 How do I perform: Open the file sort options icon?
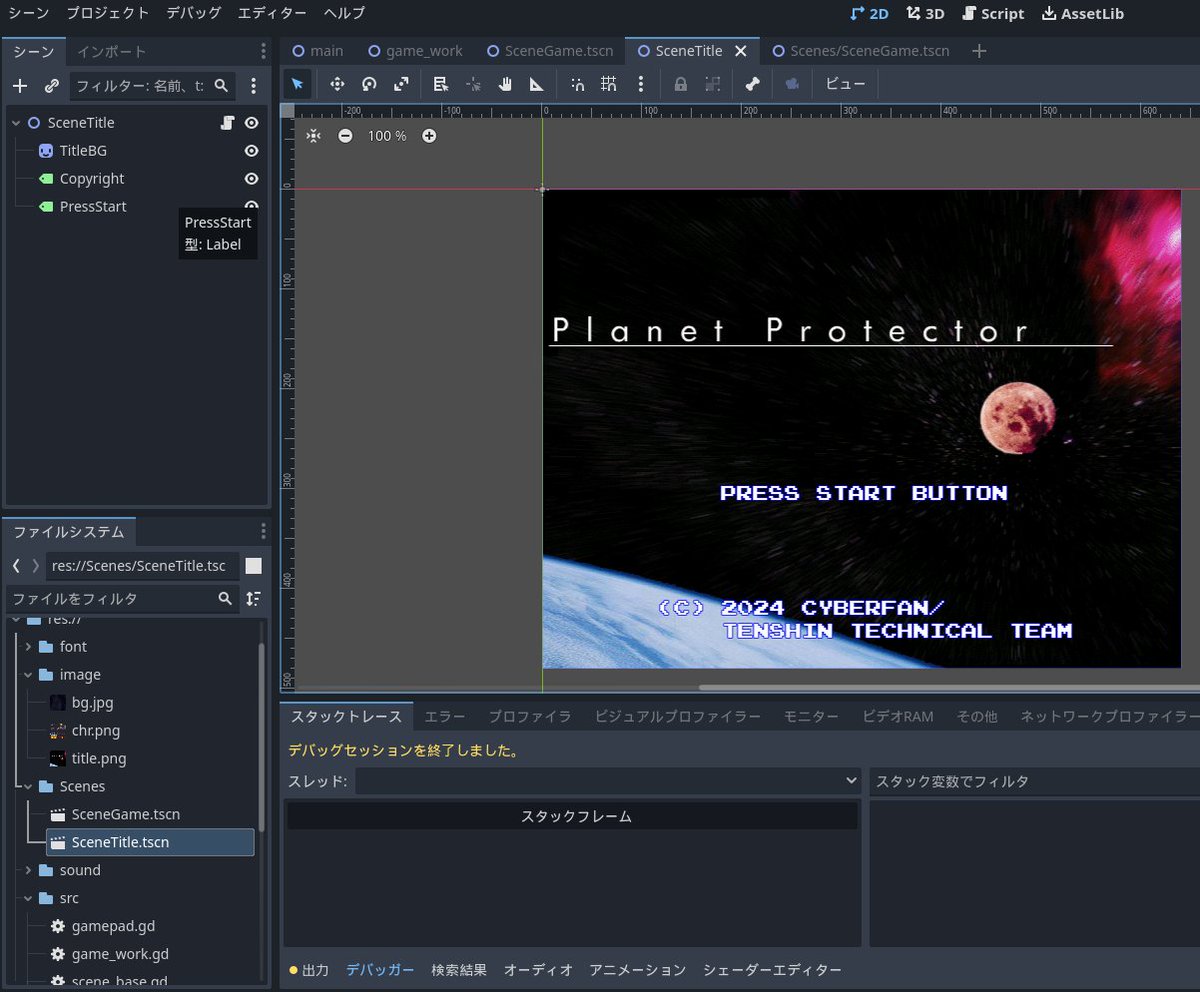[x=253, y=598]
